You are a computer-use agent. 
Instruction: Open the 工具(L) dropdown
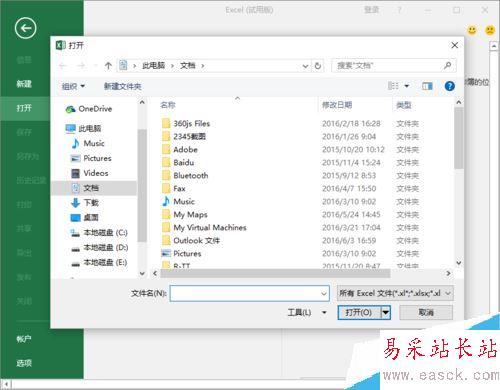coord(307,313)
